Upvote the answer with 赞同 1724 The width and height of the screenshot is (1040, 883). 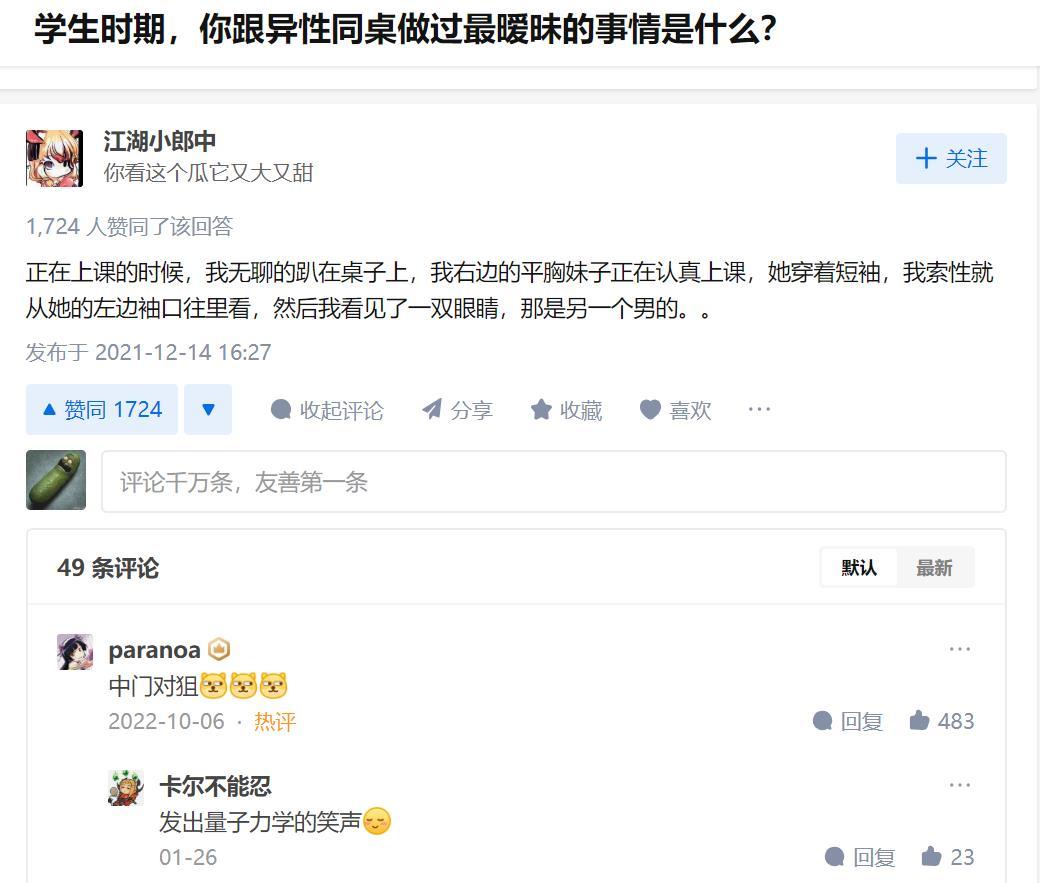101,409
